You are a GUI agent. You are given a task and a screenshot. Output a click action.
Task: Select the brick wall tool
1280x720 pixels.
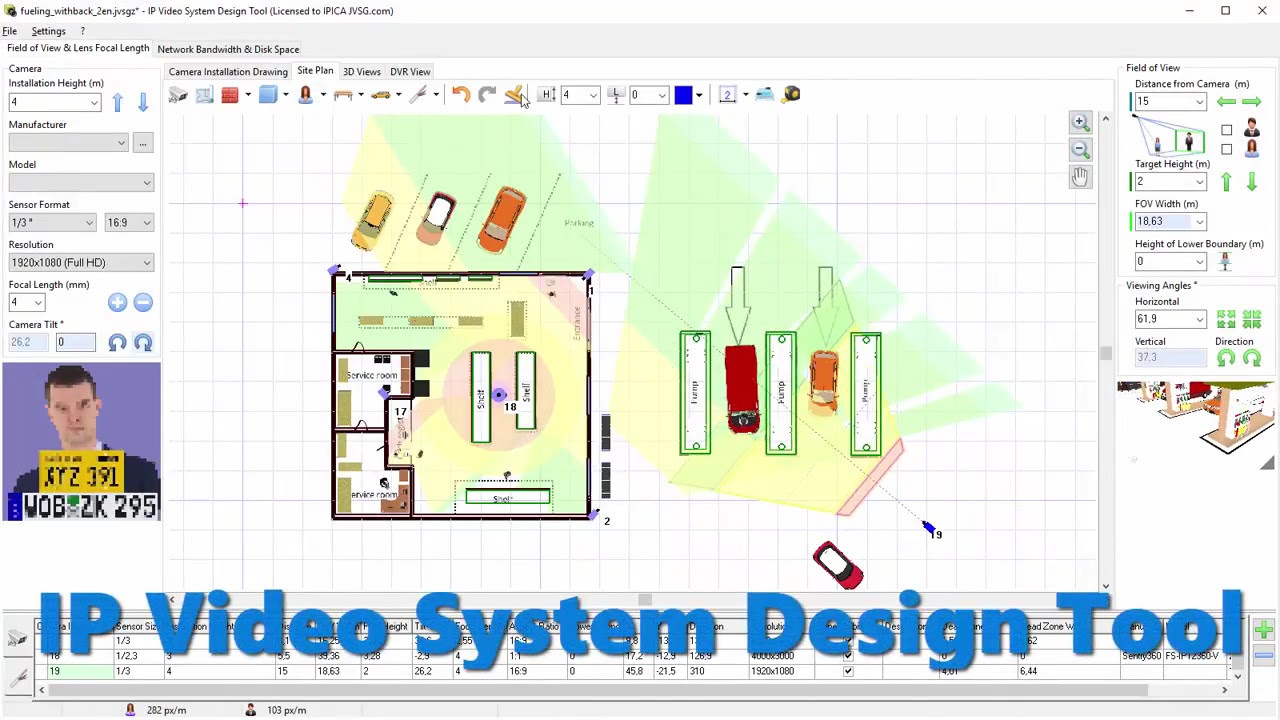[230, 95]
